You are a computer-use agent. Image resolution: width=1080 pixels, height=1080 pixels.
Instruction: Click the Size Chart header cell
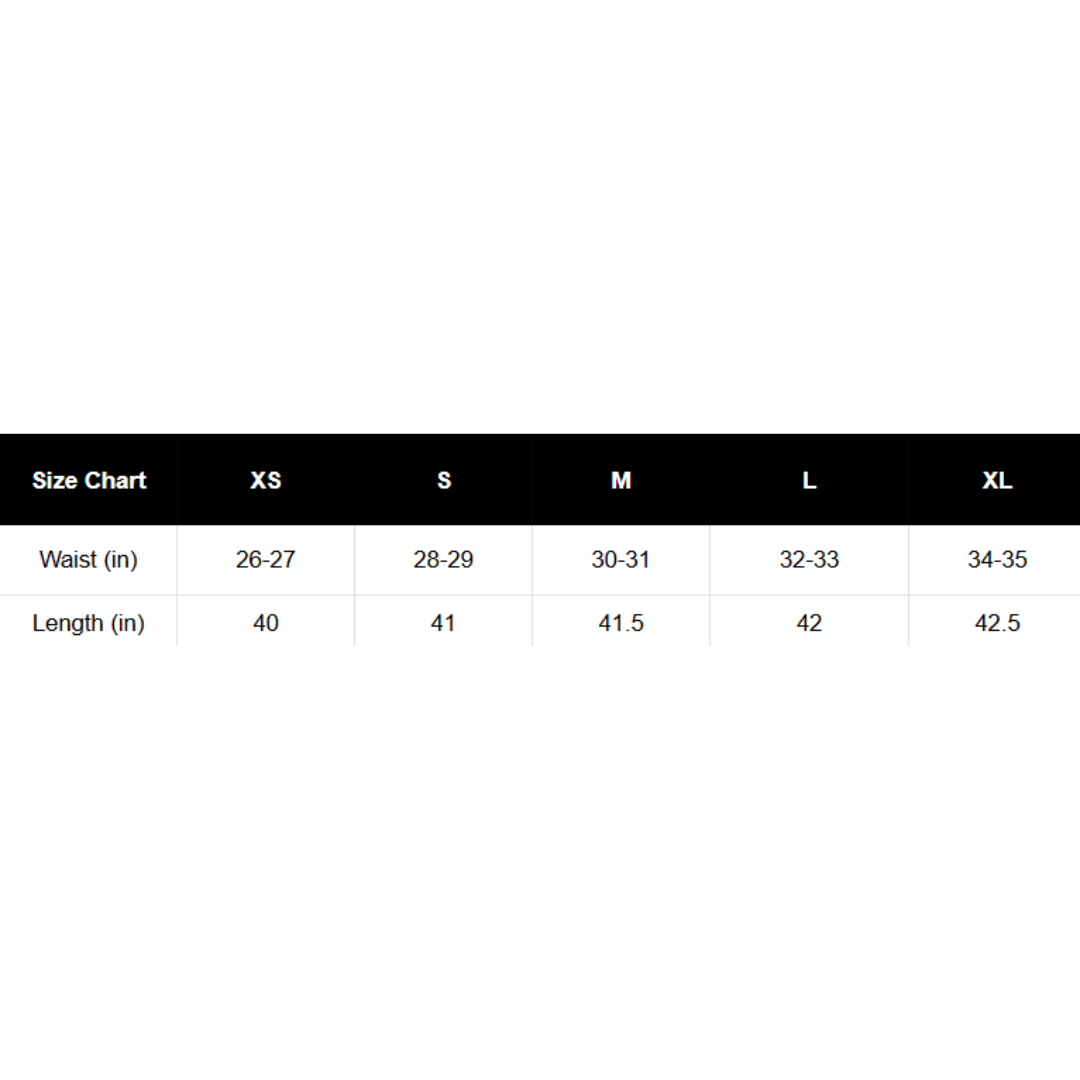(x=89, y=480)
